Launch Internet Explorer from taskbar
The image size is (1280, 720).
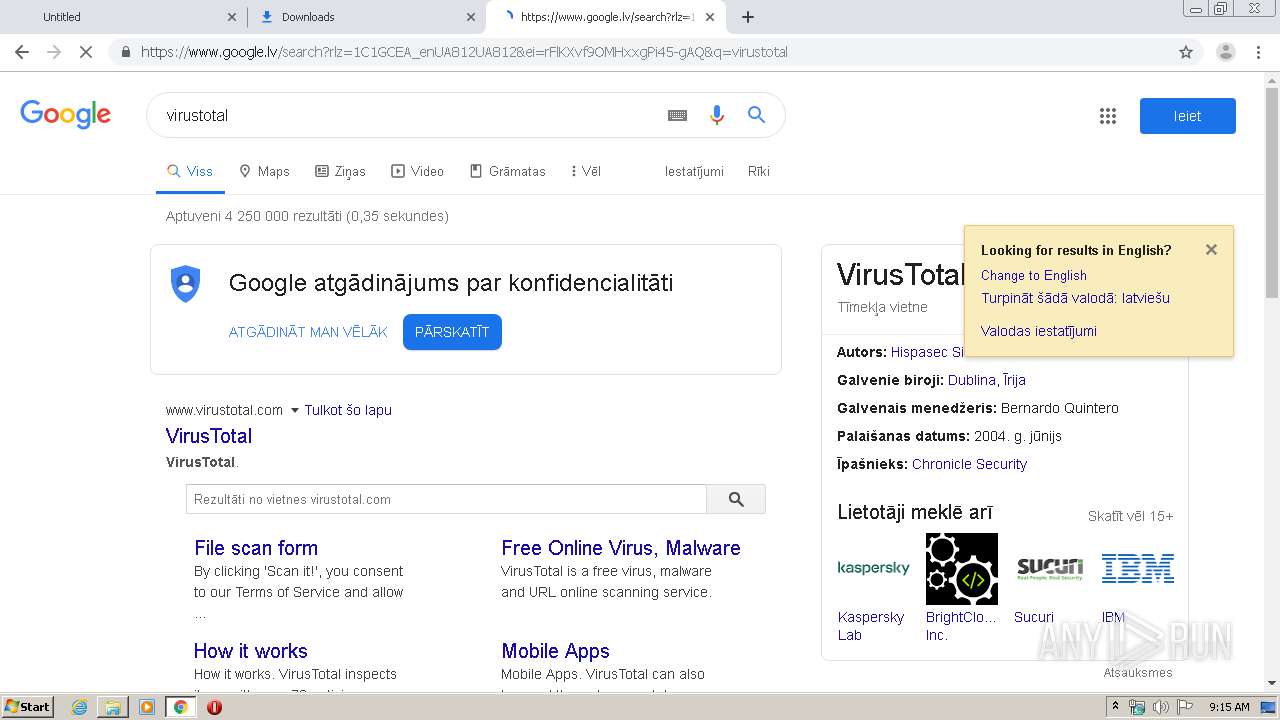coord(79,707)
